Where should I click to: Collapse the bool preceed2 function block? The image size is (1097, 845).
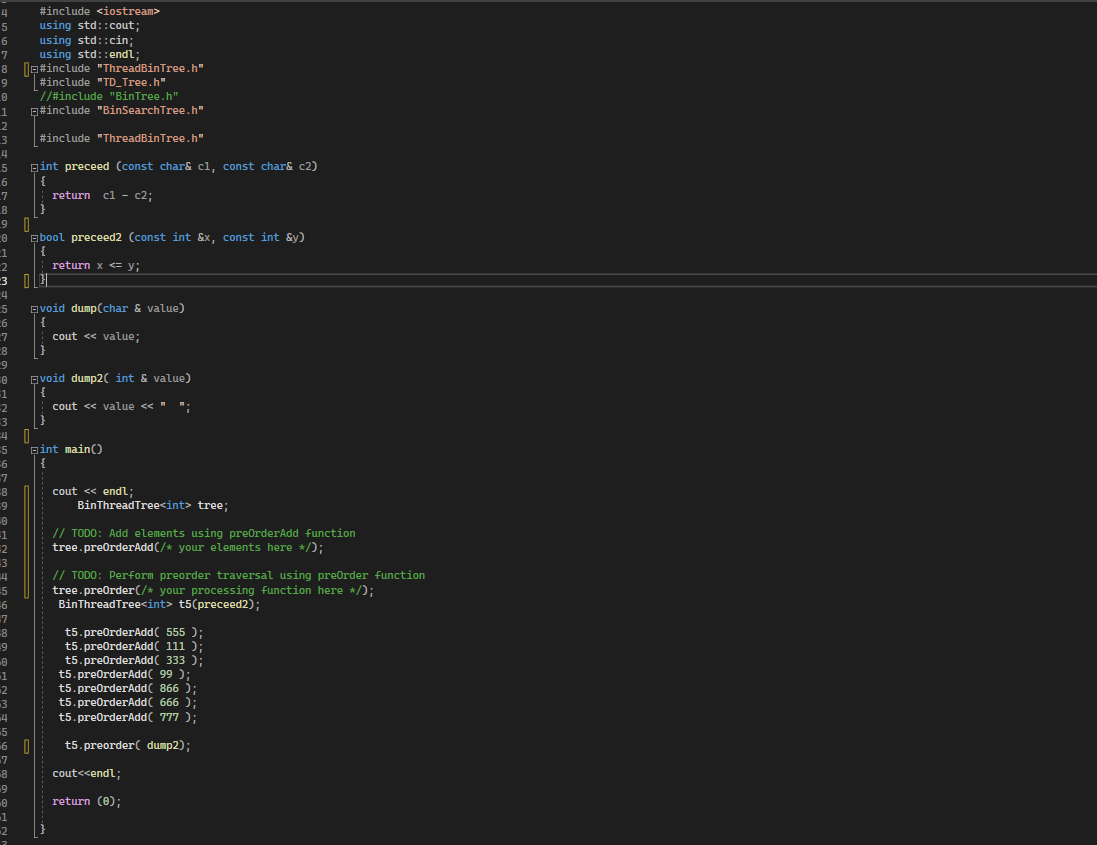(x=34, y=239)
